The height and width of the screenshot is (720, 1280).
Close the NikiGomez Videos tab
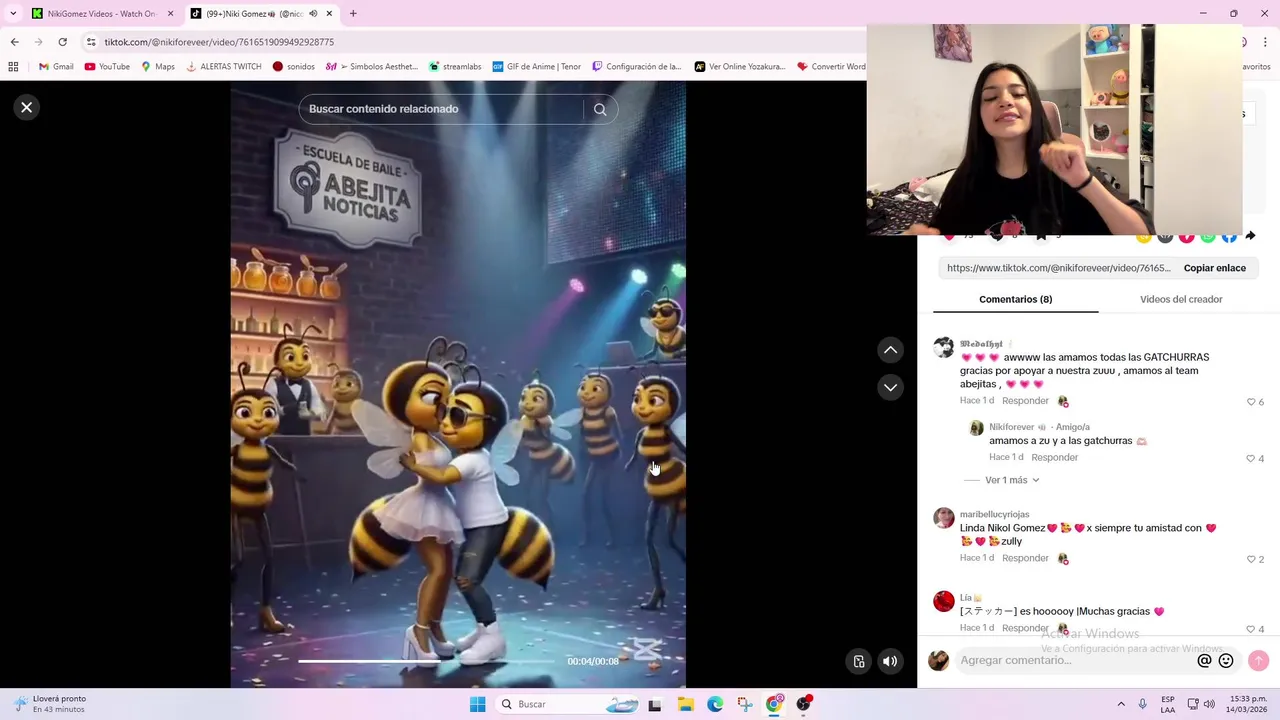click(x=170, y=14)
